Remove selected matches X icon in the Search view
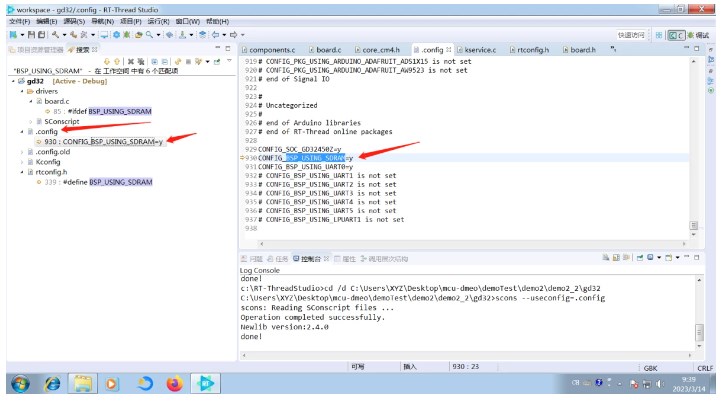726x401 pixels. click(131, 61)
